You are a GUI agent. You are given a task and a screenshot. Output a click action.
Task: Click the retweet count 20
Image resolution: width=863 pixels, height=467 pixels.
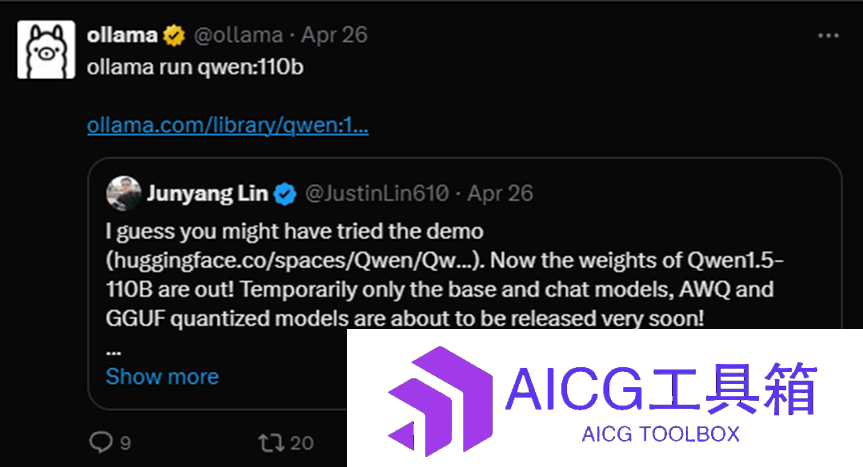click(x=302, y=443)
